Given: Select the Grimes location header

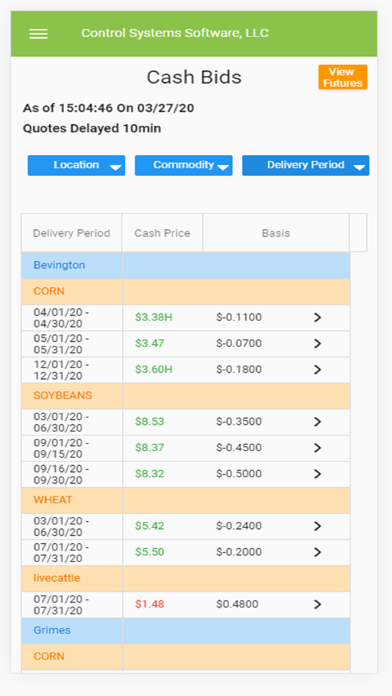Looking at the screenshot, I should coord(186,630).
